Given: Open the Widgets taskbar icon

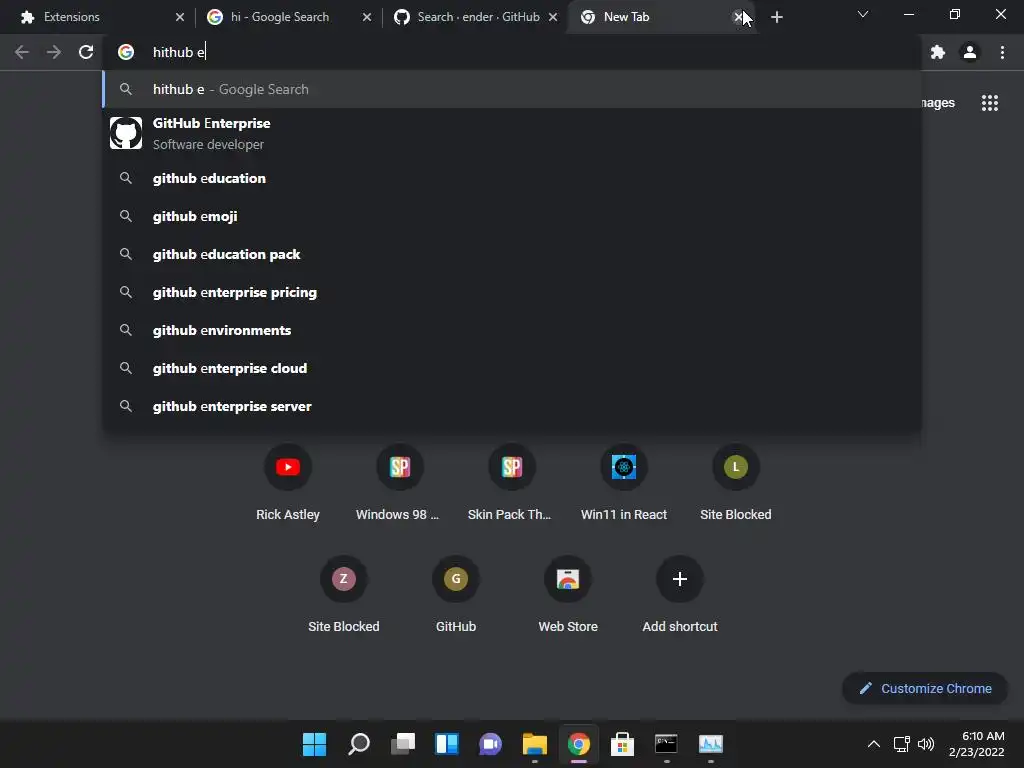Looking at the screenshot, I should coord(447,744).
